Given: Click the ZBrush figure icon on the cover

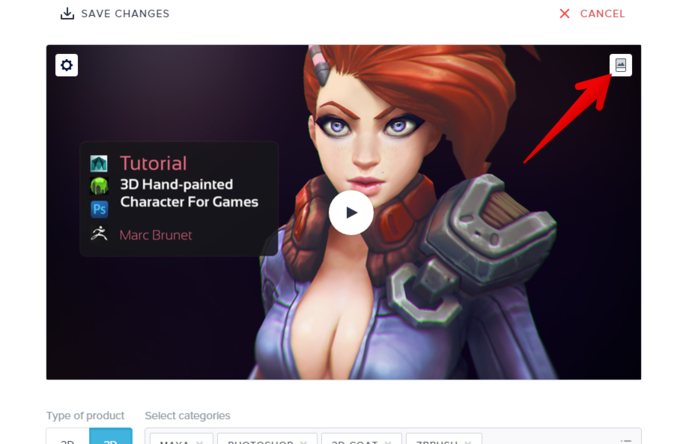Looking at the screenshot, I should point(99,234).
